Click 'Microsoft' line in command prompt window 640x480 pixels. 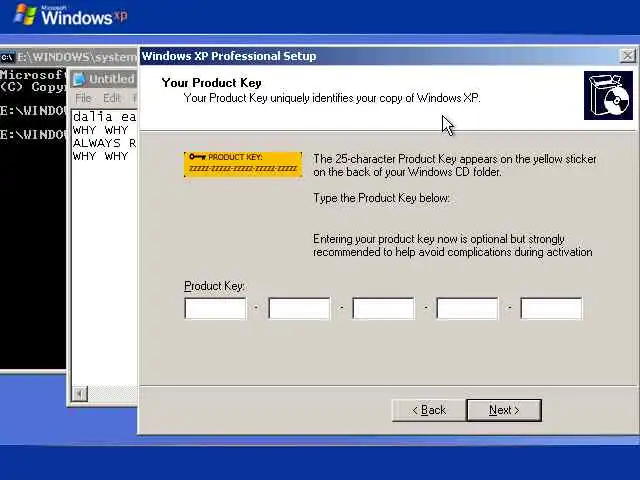(33, 75)
